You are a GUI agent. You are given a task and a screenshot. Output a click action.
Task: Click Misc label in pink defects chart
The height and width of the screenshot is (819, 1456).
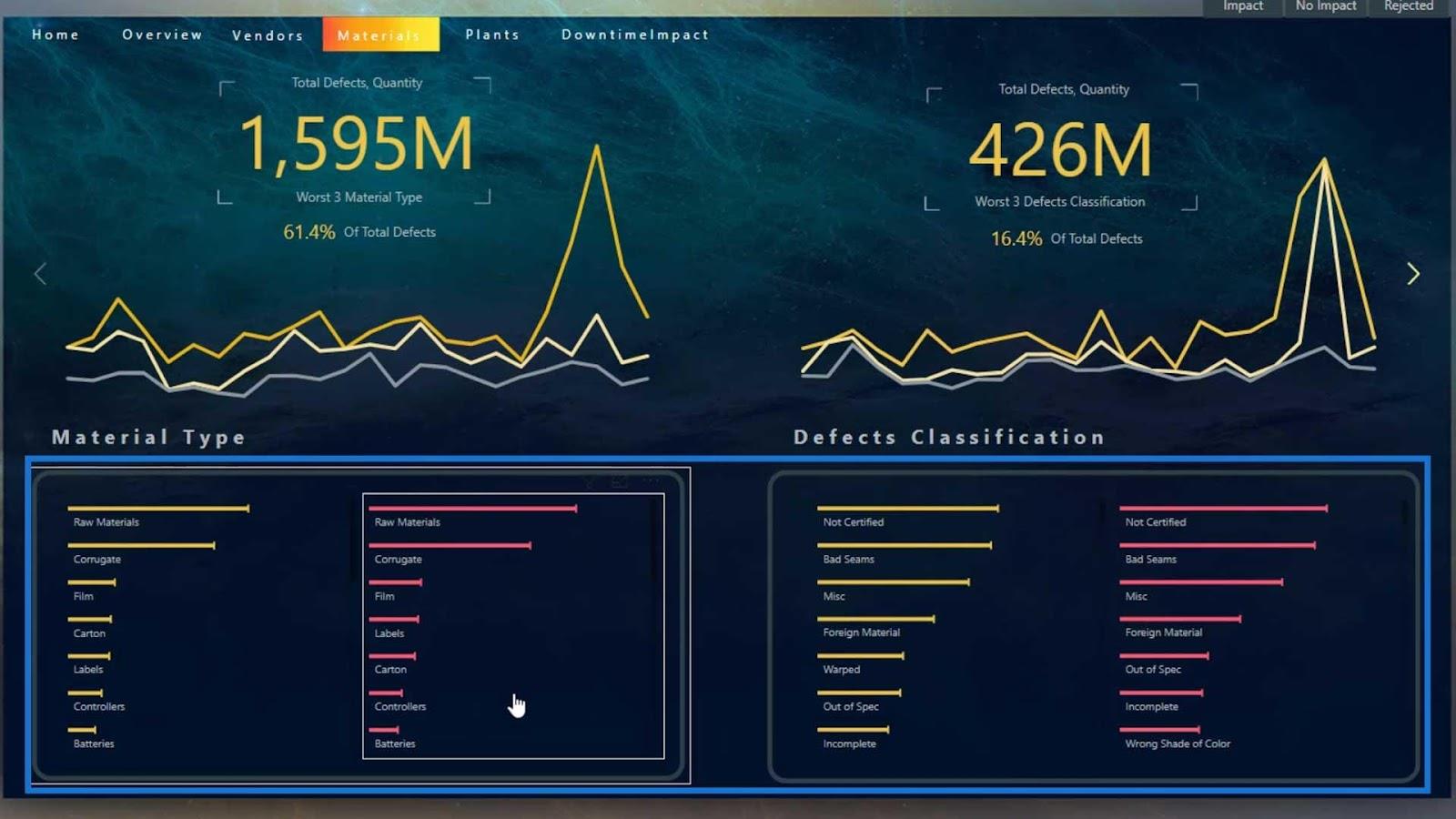coord(1137,596)
